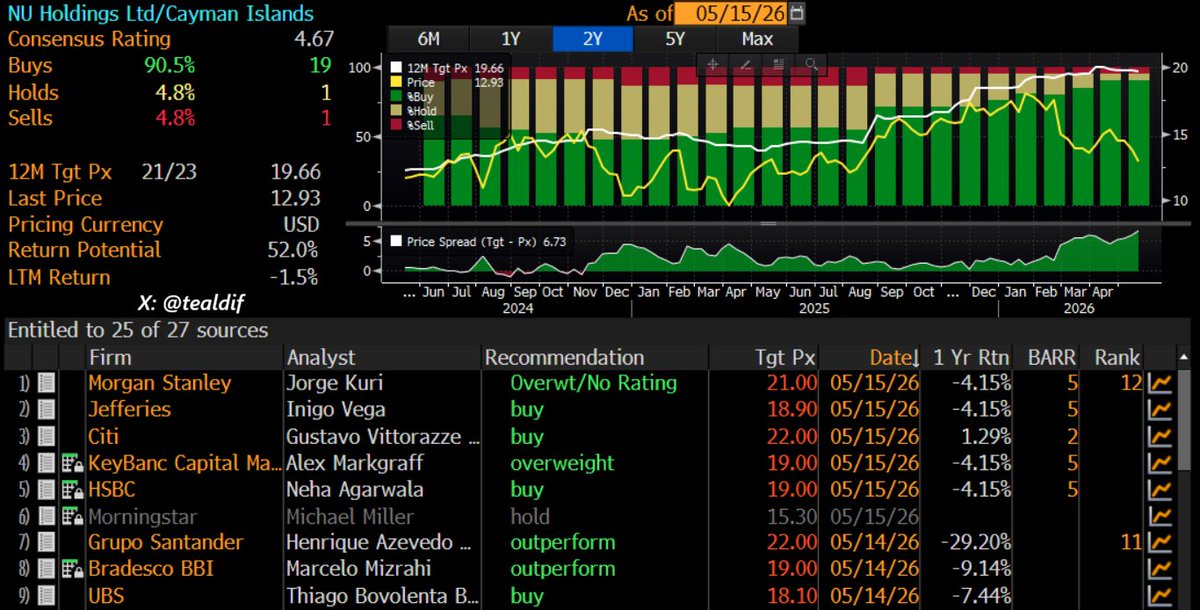Open Grupo Santander research document icon

coord(46,543)
